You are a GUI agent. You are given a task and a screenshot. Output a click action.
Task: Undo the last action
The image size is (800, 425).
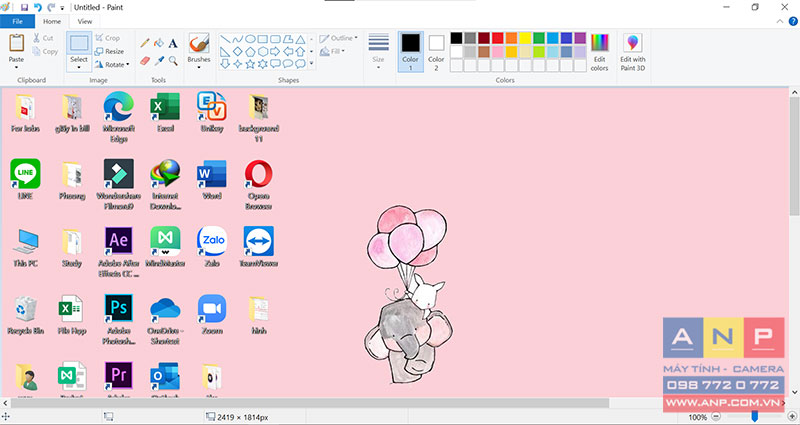(x=38, y=7)
